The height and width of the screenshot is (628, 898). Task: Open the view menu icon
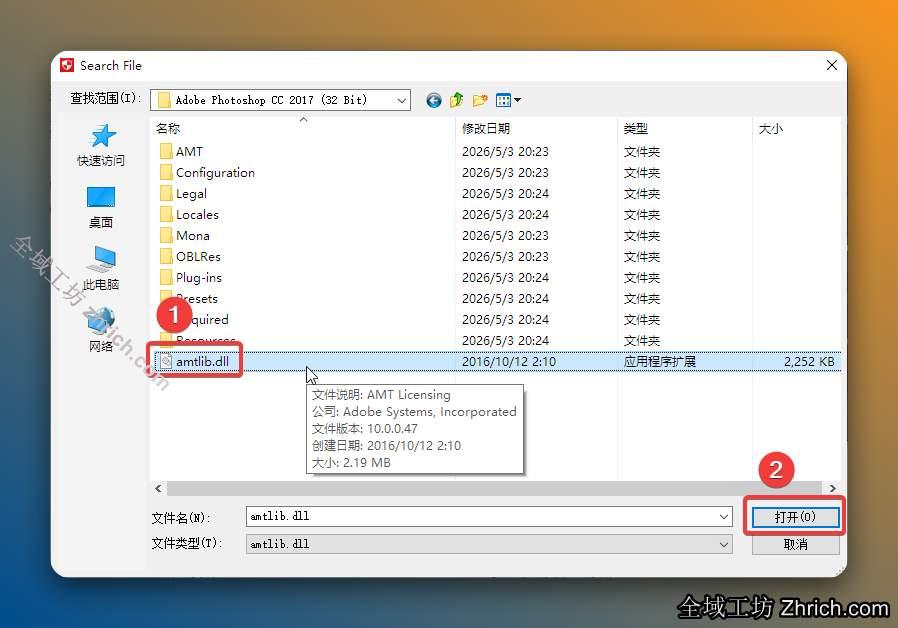[x=508, y=101]
